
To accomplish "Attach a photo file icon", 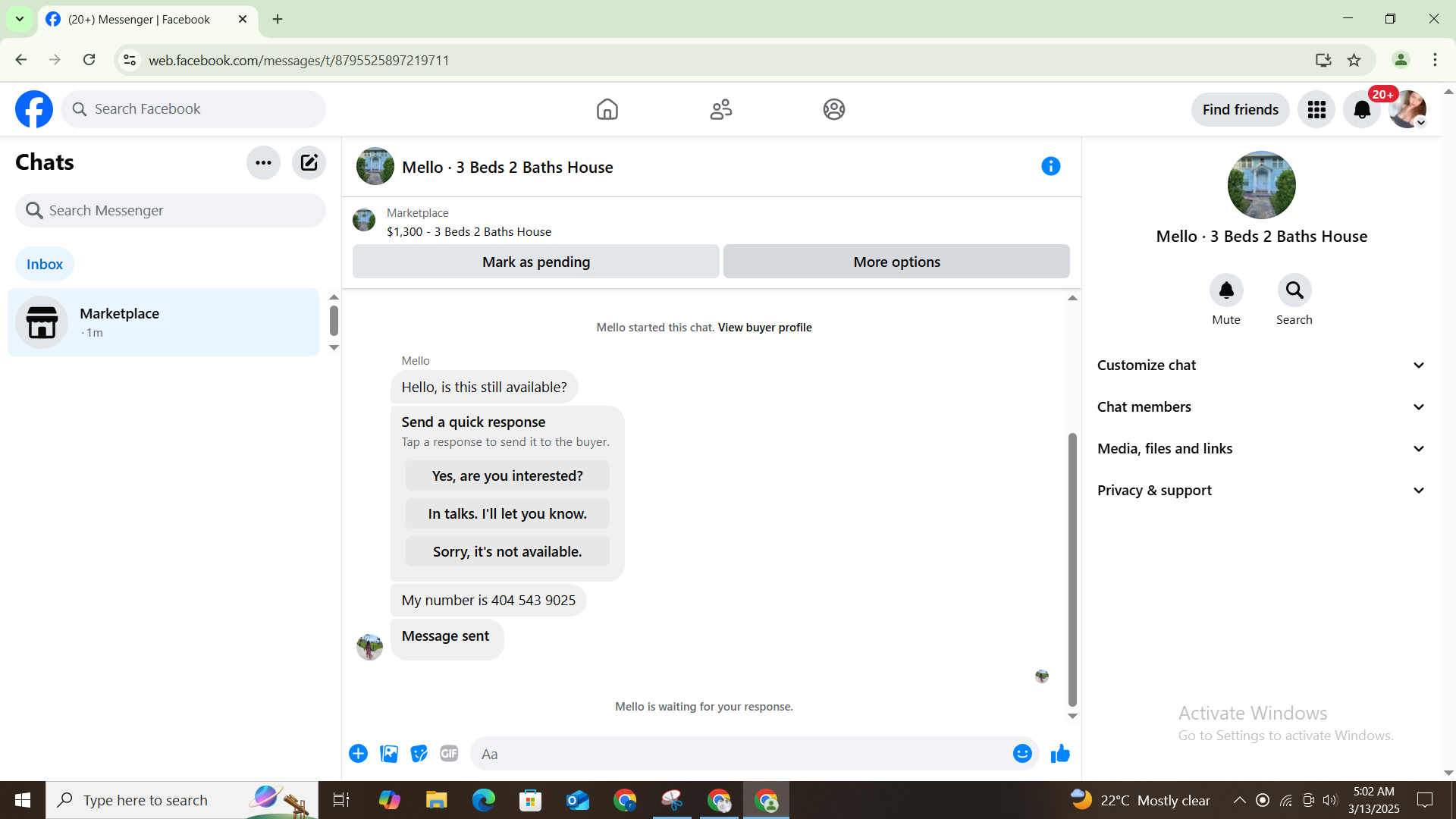I will point(389,754).
